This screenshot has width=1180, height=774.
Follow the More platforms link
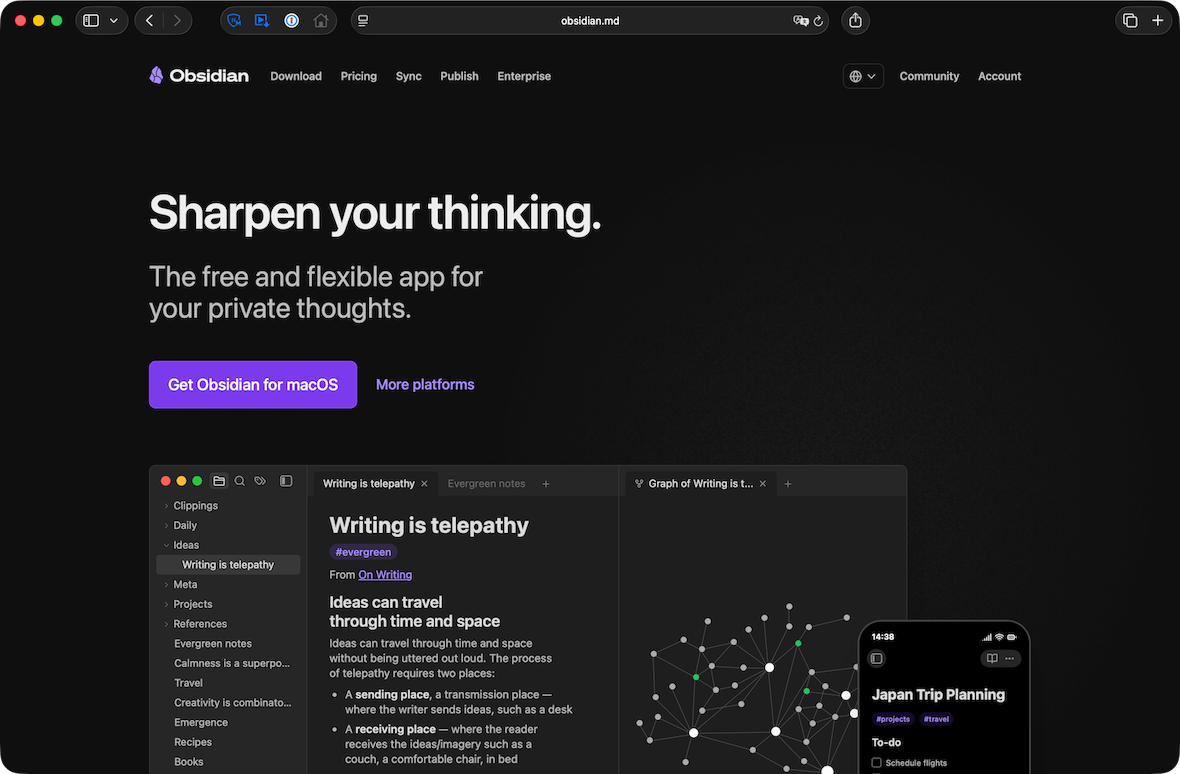425,385
